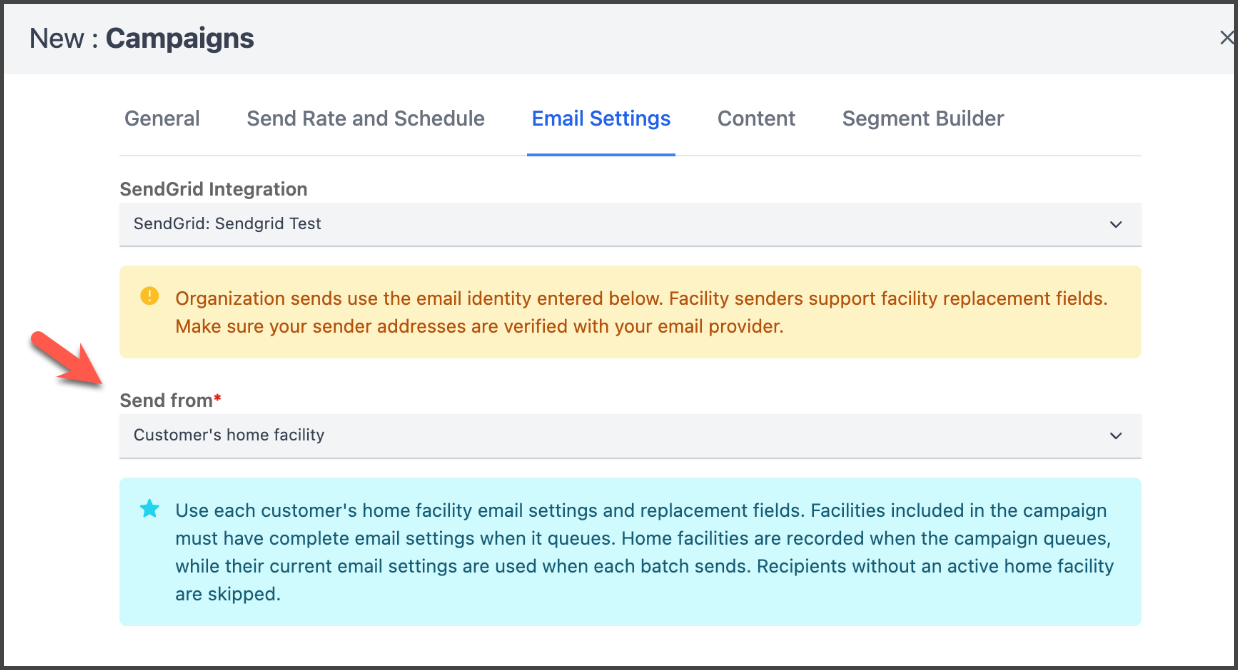
Task: Click the blue home facility info box
Action: pyautogui.click(x=630, y=552)
